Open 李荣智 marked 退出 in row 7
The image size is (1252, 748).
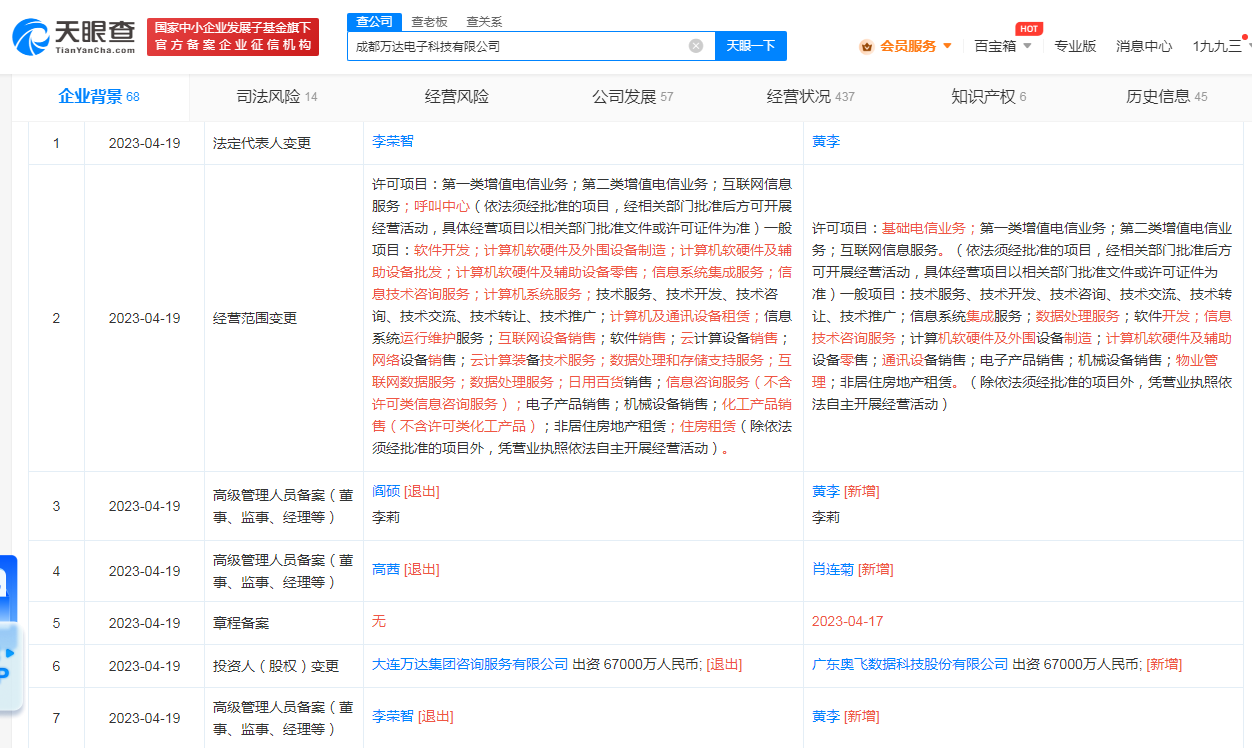[392, 716]
